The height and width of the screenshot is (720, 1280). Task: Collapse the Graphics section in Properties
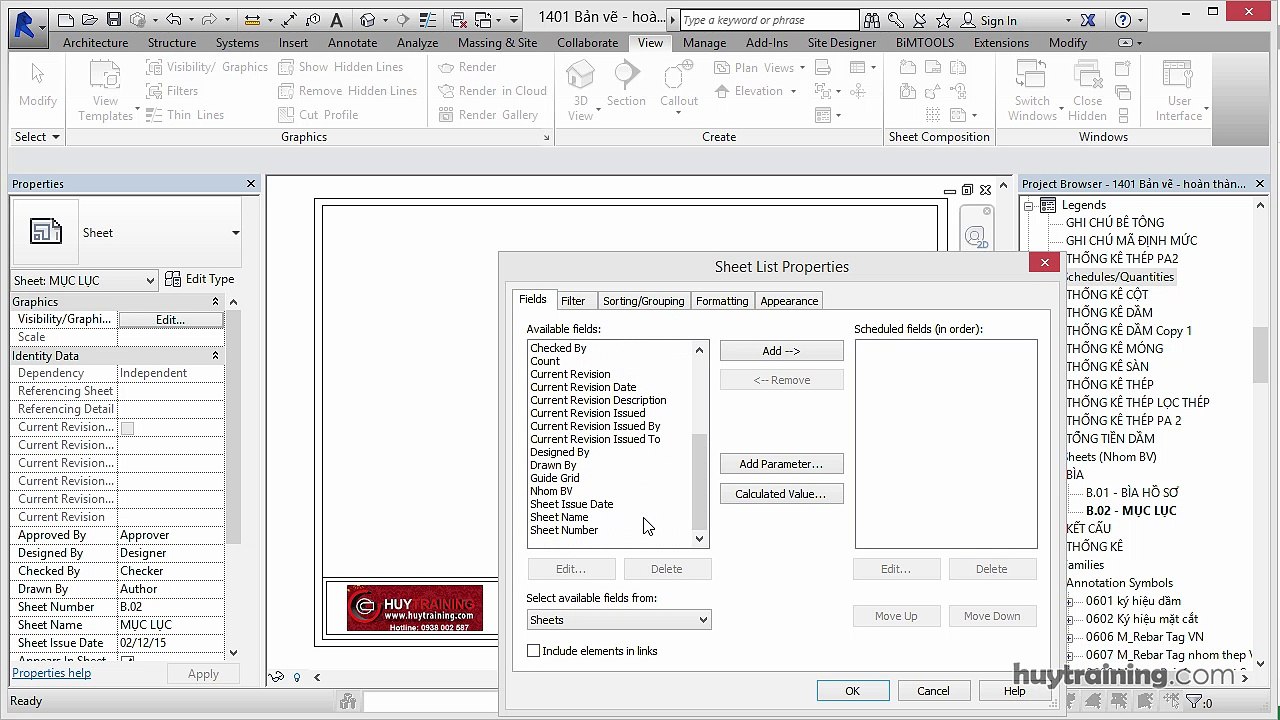215,302
